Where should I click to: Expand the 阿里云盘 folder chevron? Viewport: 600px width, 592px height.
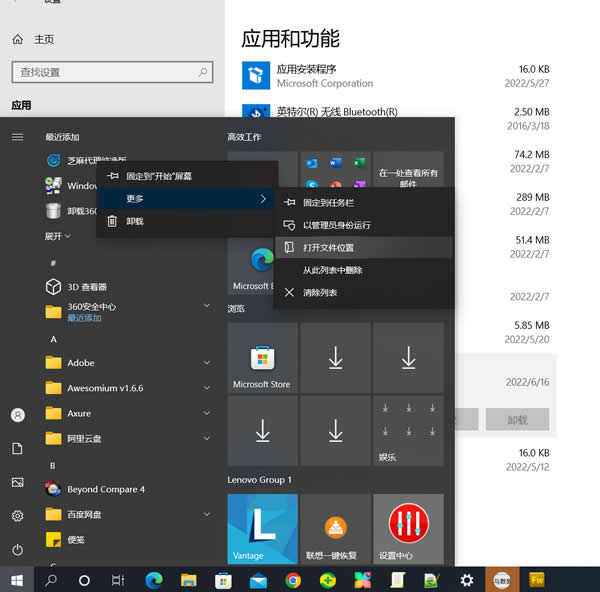[x=207, y=438]
